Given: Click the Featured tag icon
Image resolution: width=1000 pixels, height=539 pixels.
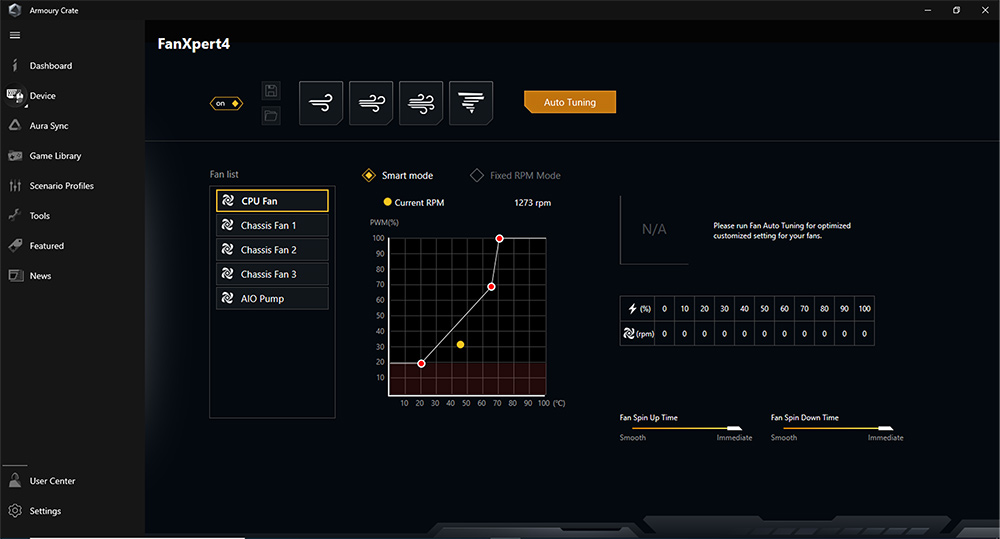Looking at the screenshot, I should coord(15,246).
